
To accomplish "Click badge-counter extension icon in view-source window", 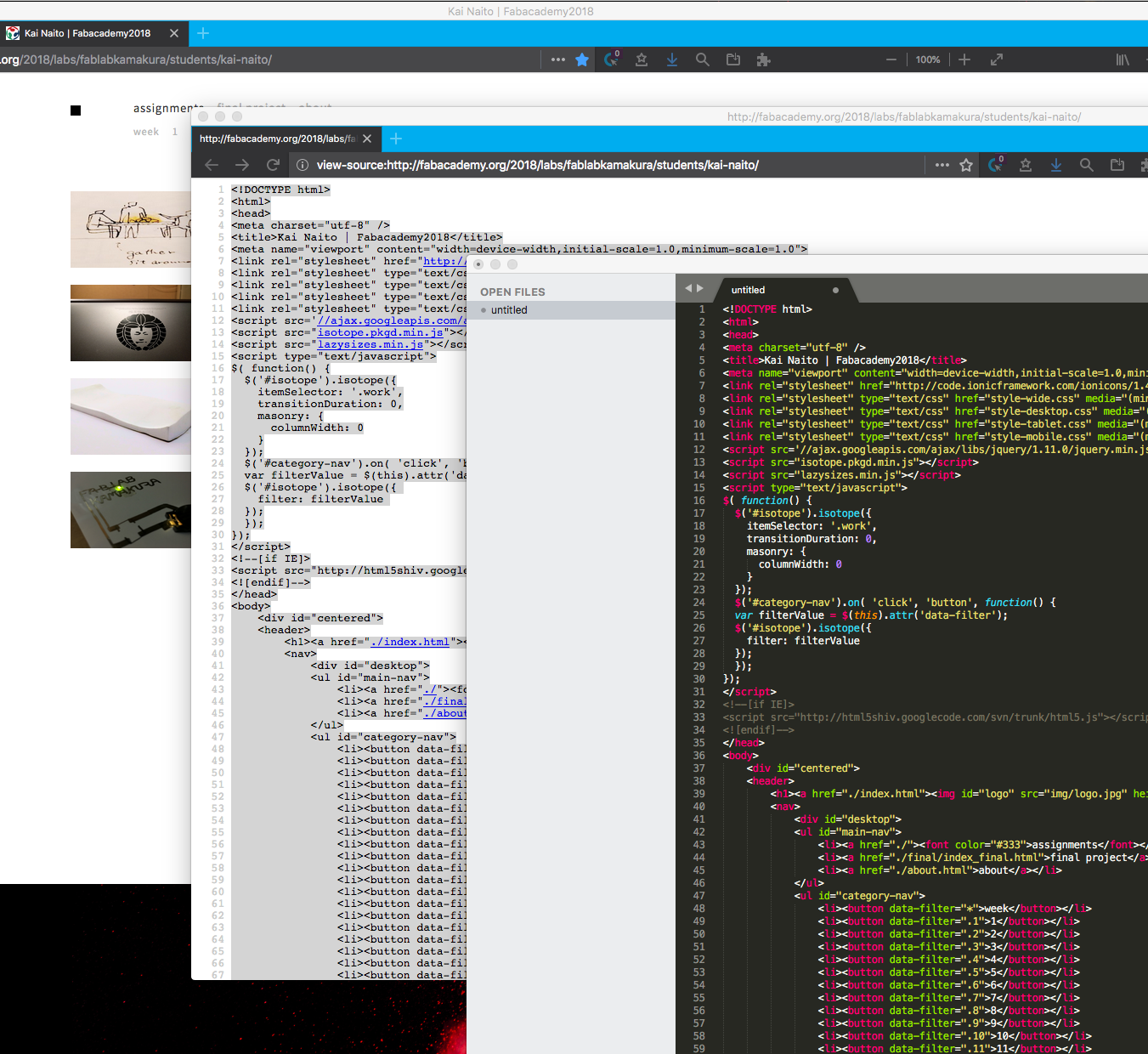I will [x=996, y=164].
